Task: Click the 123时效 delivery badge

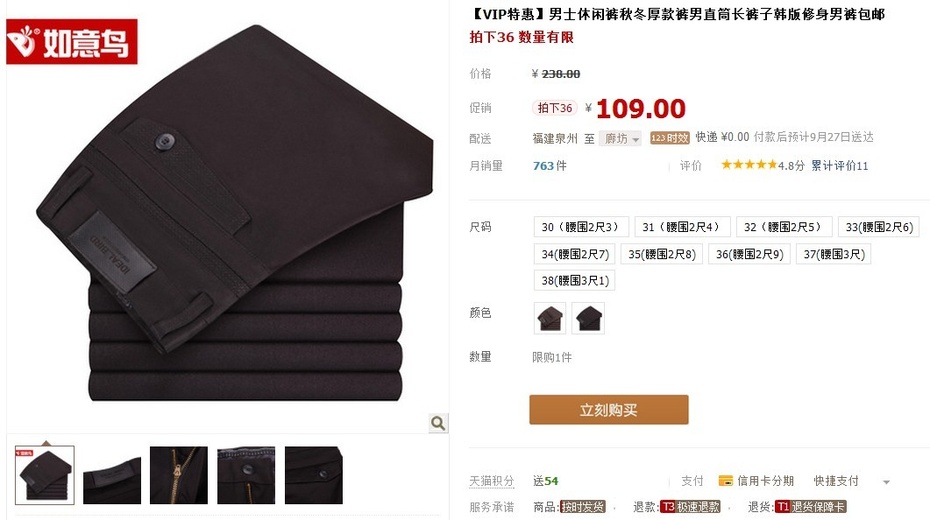Action: coord(670,138)
